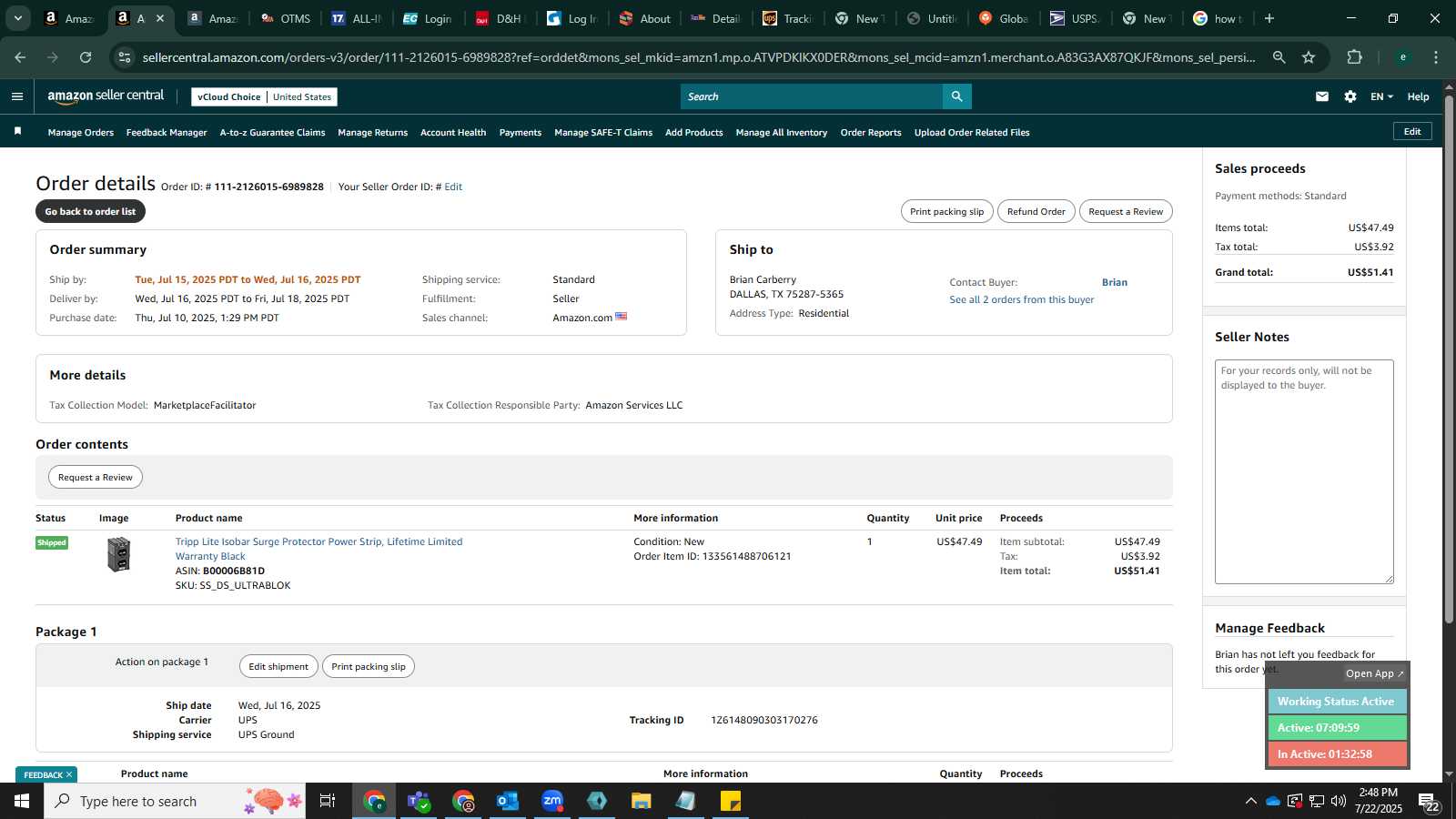Open Zoom from the taskbar
Viewport: 1456px width, 819px height.
click(x=552, y=801)
